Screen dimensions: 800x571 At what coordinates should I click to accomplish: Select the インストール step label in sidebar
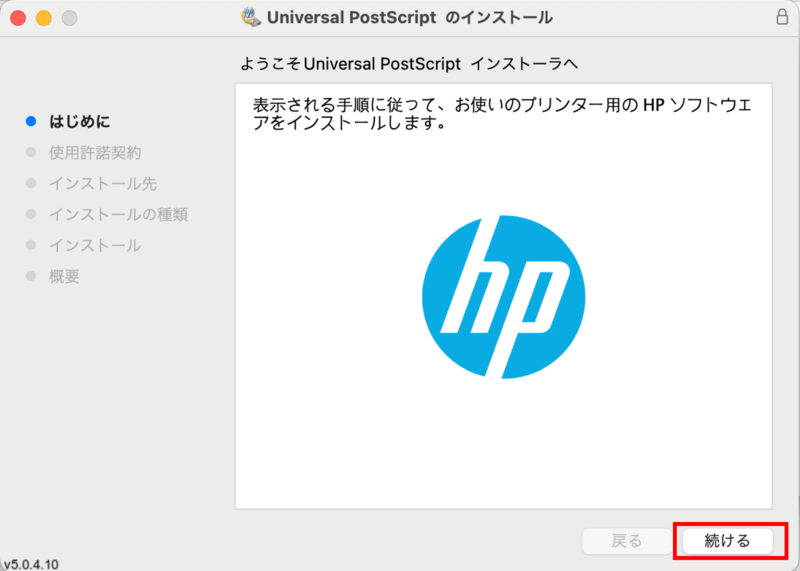(x=95, y=246)
